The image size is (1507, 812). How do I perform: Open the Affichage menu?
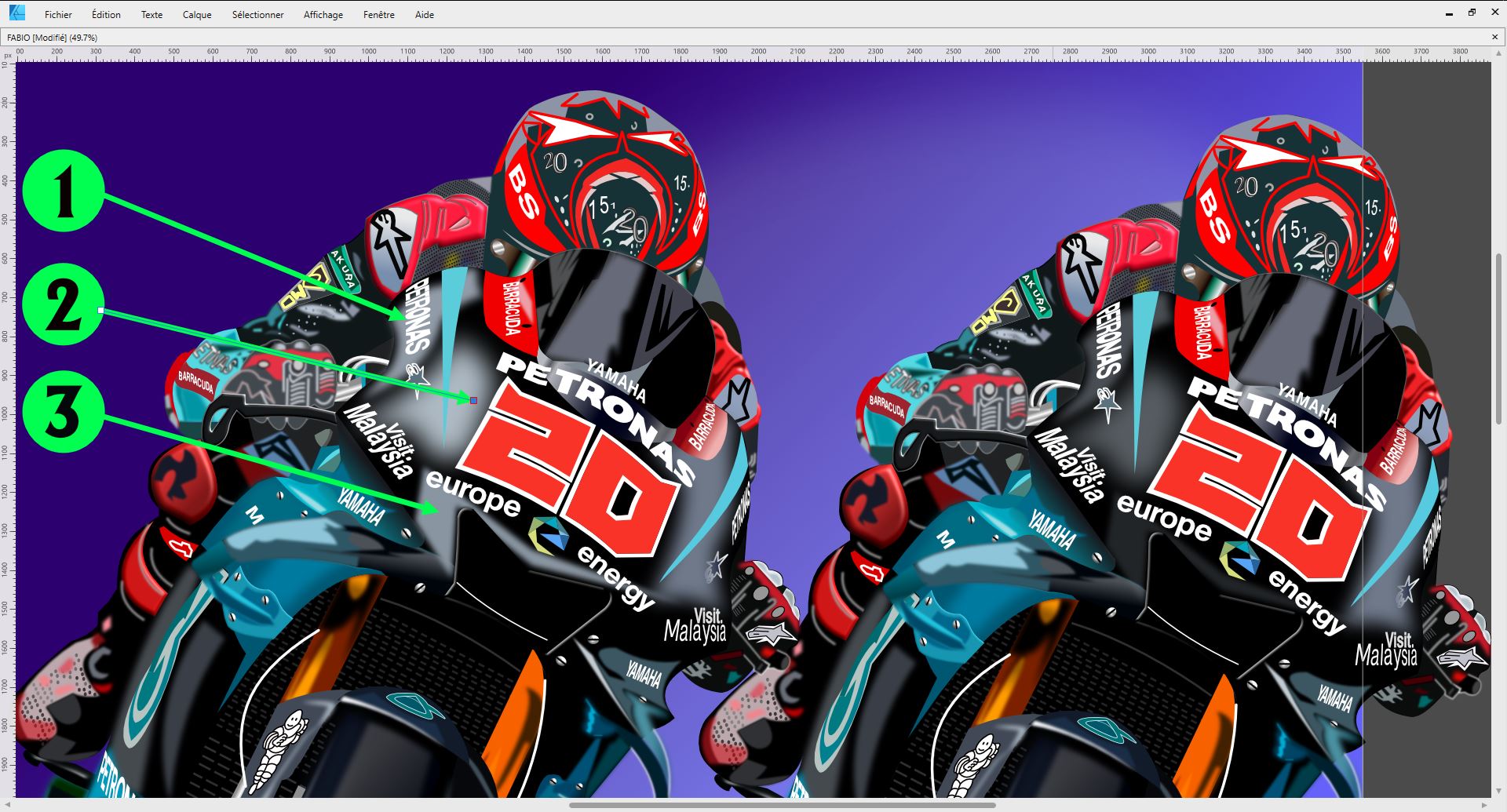pos(323,14)
